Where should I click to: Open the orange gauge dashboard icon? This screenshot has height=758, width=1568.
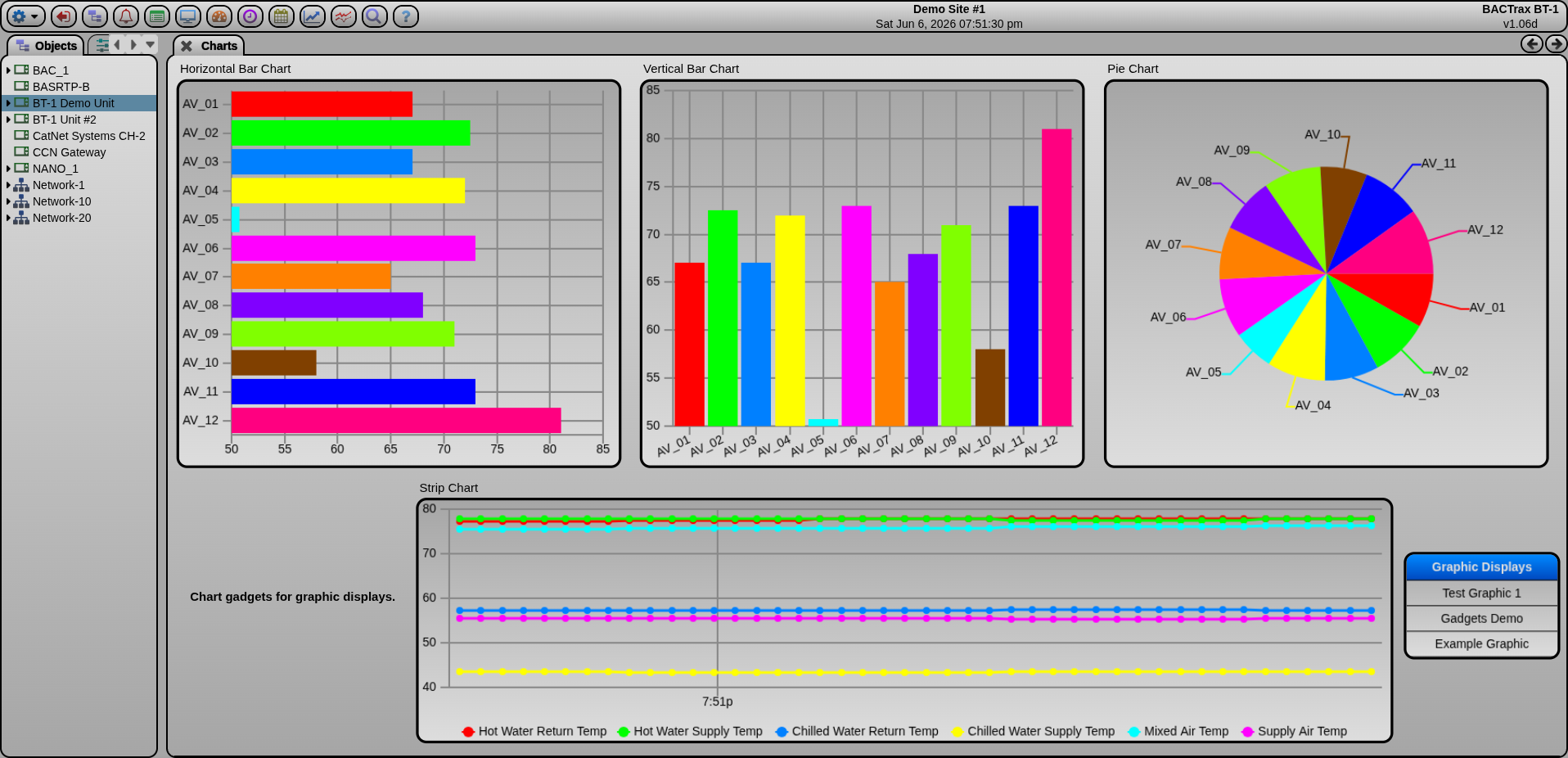tap(219, 16)
